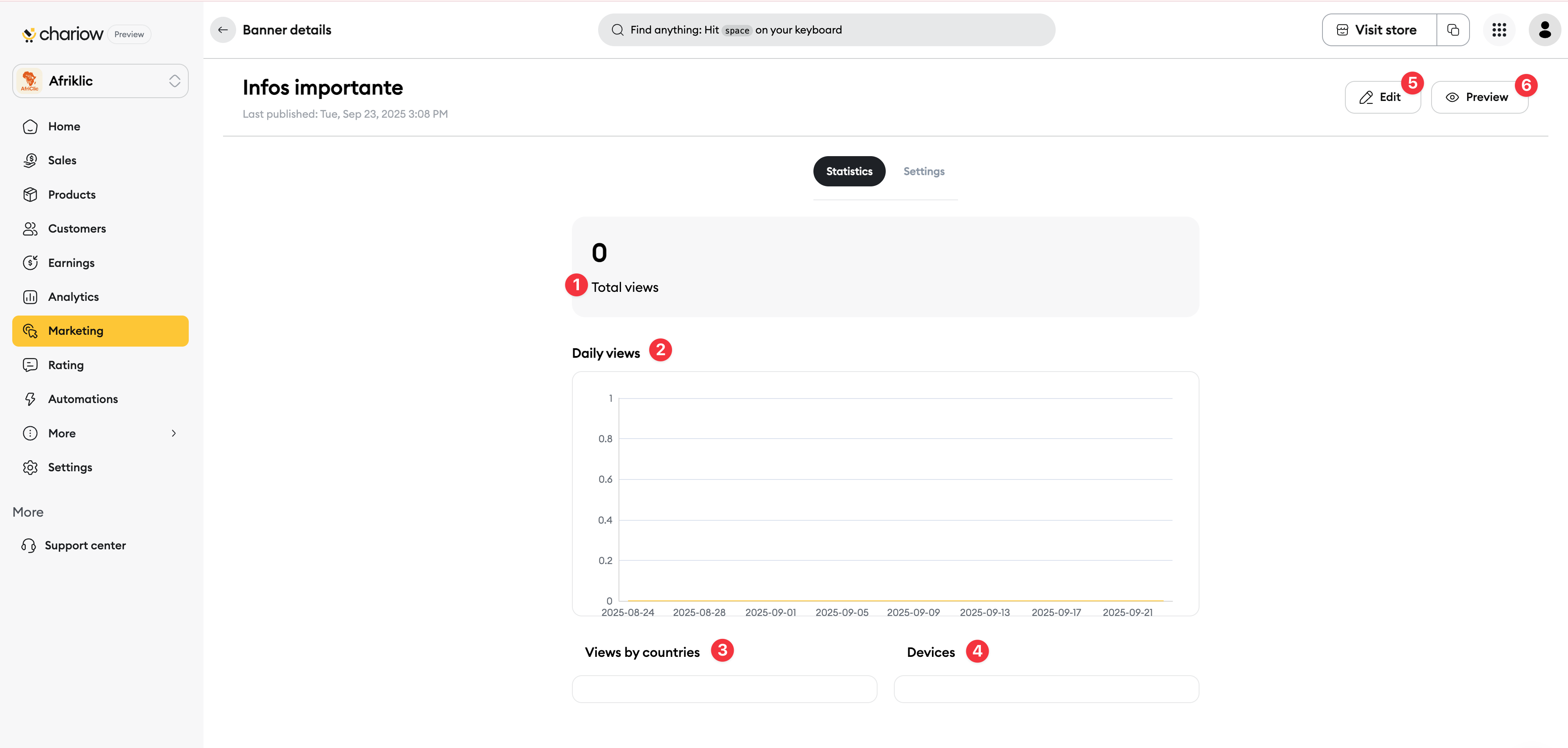Go to Automations in the sidebar
This screenshot has width=1568, height=748.
(101, 400)
